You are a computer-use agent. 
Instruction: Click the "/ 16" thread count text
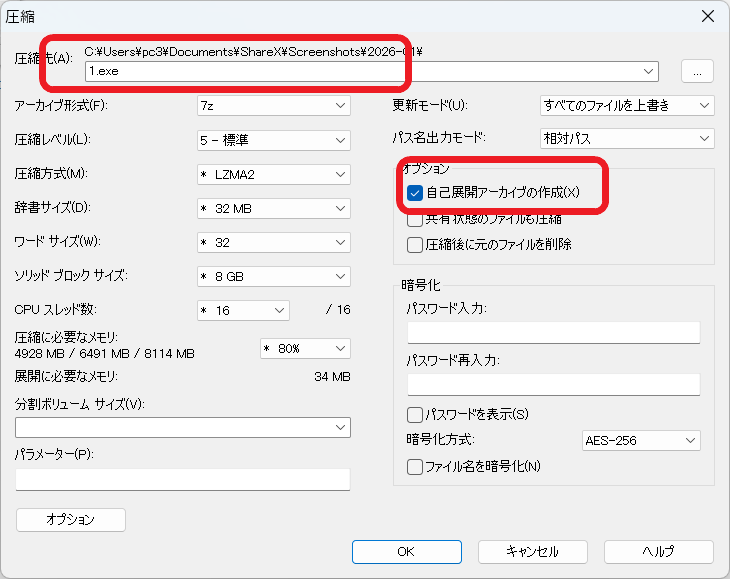point(338,310)
